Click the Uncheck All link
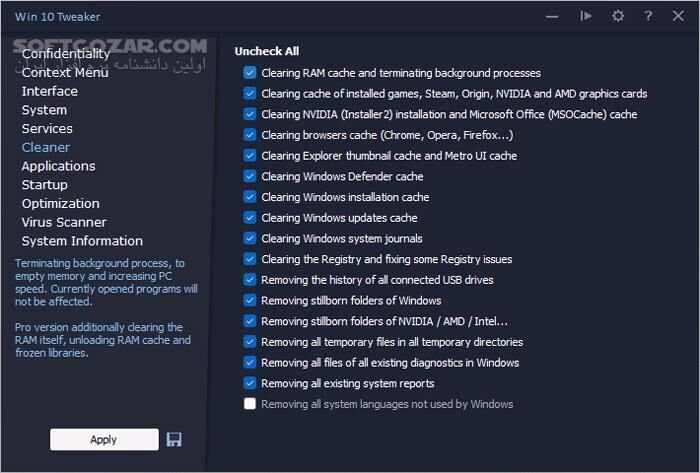This screenshot has height=473, width=700. [267, 51]
